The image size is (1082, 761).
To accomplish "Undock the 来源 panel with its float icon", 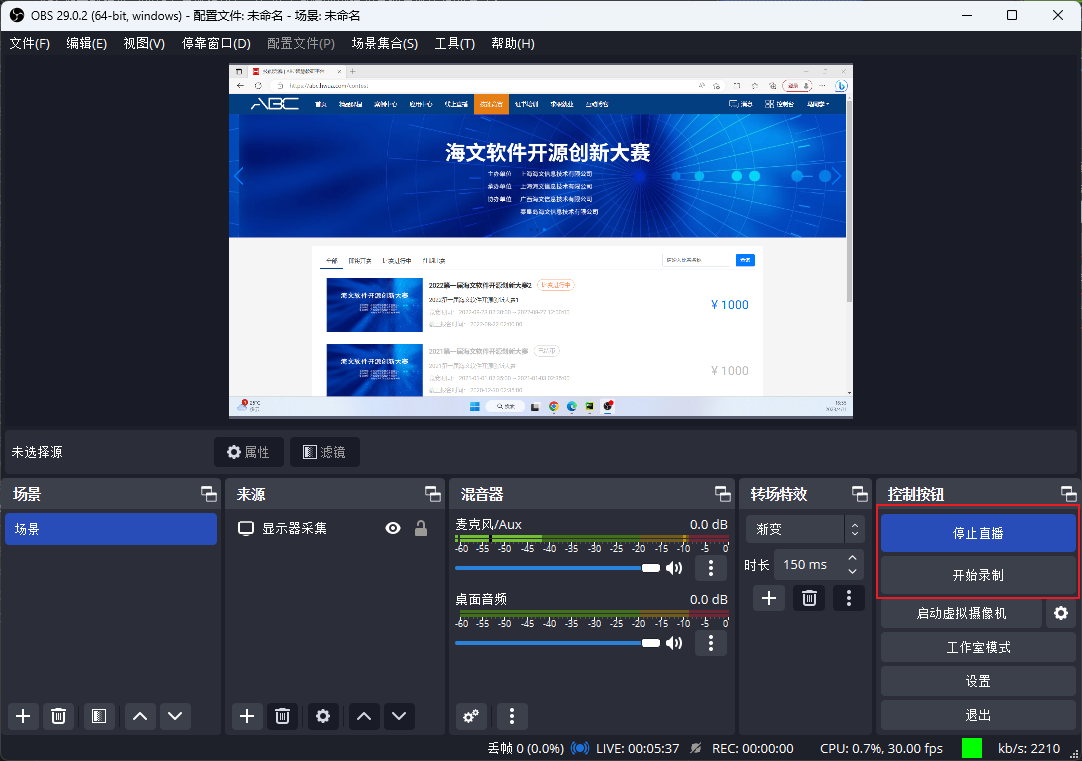I will (433, 493).
